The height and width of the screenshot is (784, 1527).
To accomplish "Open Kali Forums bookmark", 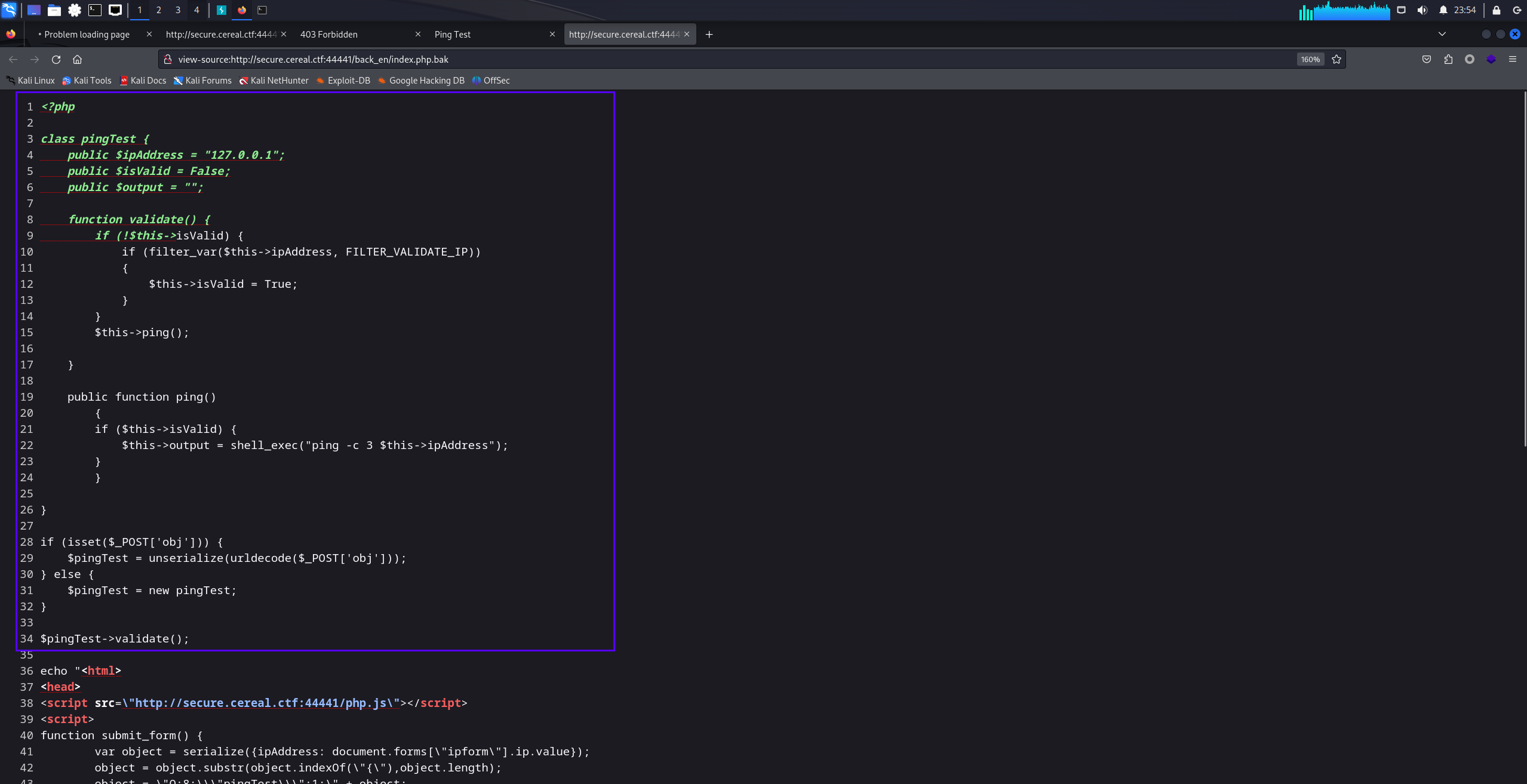I will click(202, 81).
